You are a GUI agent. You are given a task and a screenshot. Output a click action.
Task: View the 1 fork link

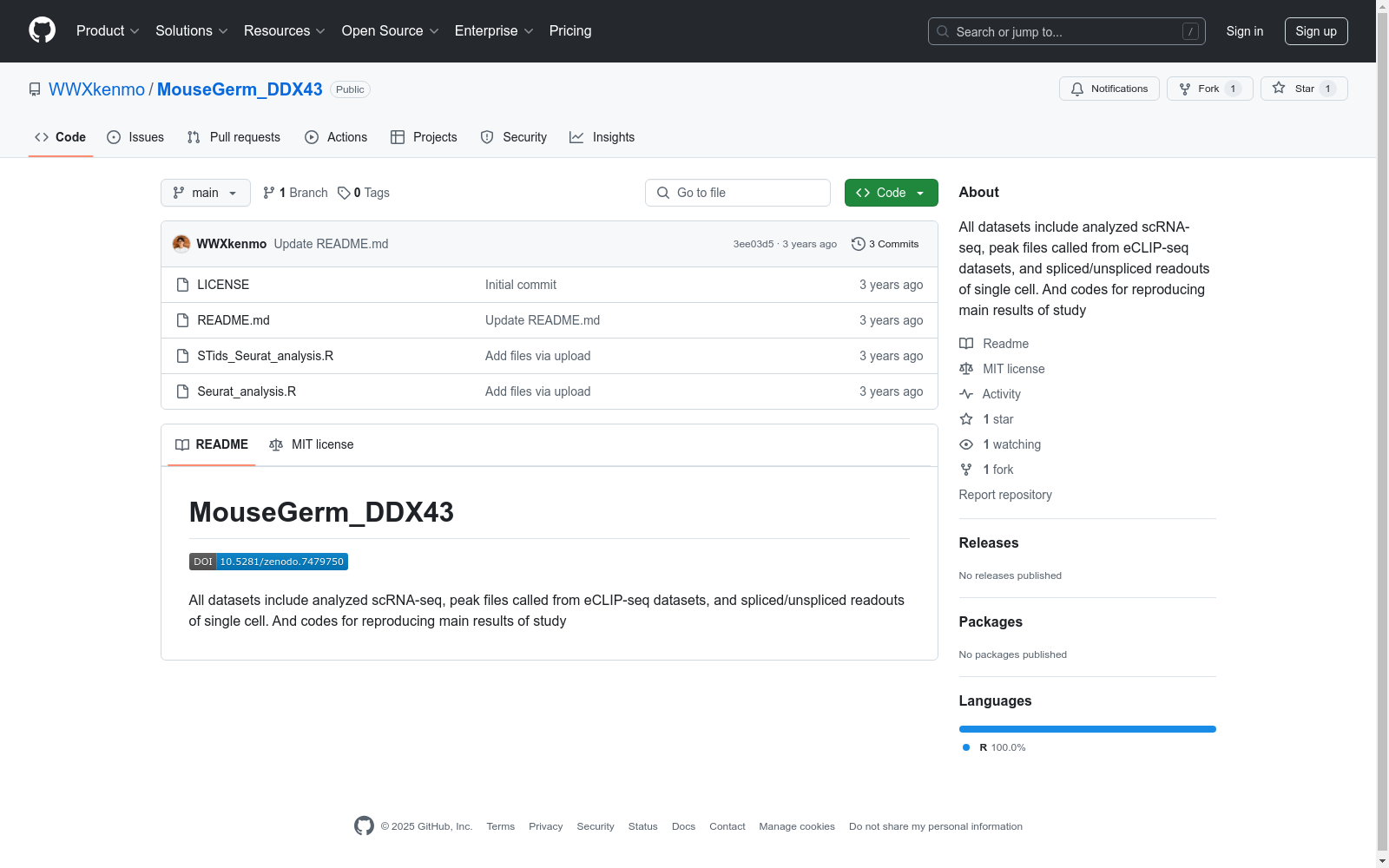[x=986, y=470]
